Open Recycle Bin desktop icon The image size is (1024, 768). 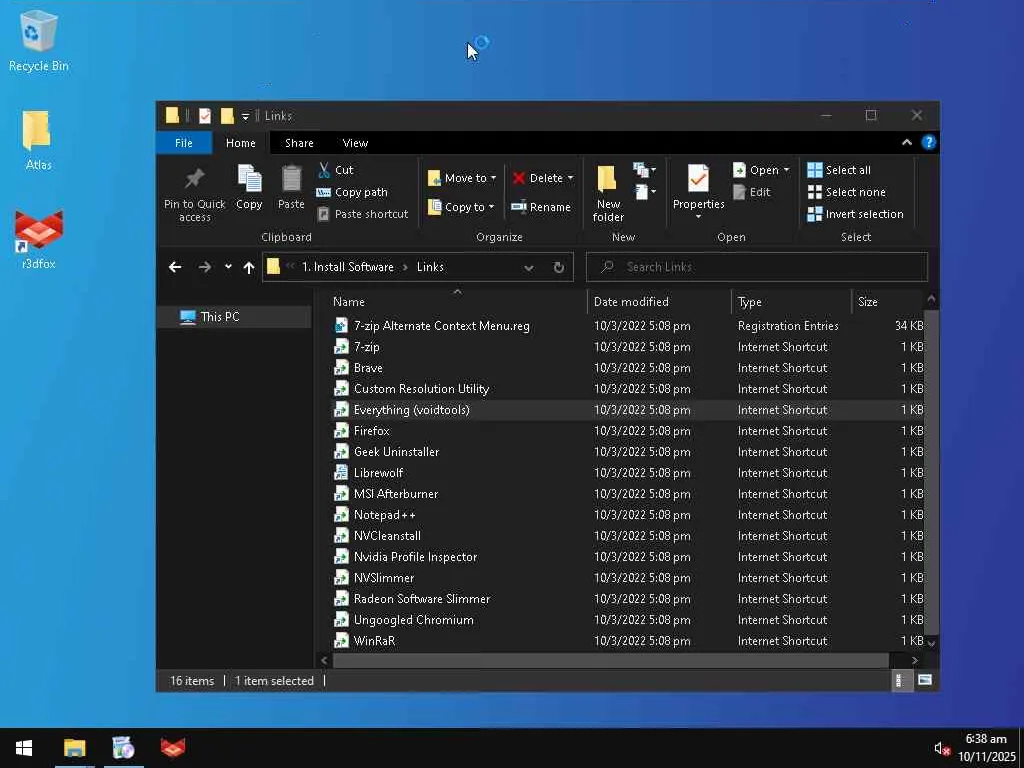(x=39, y=41)
